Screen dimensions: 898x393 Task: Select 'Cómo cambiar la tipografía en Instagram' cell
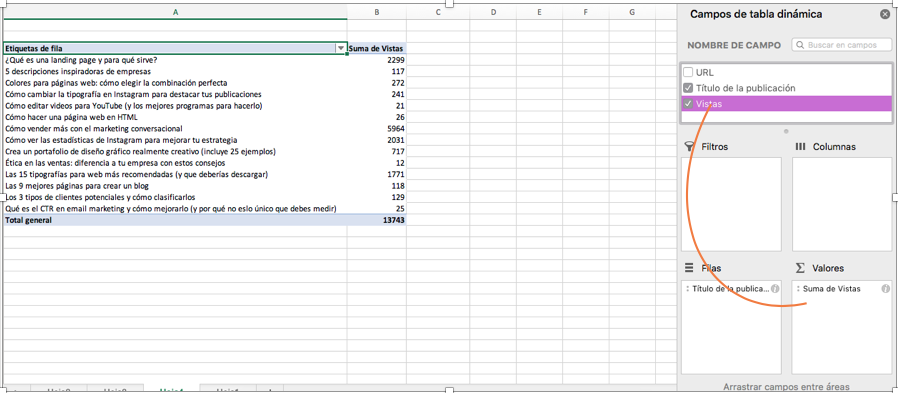tap(175, 95)
